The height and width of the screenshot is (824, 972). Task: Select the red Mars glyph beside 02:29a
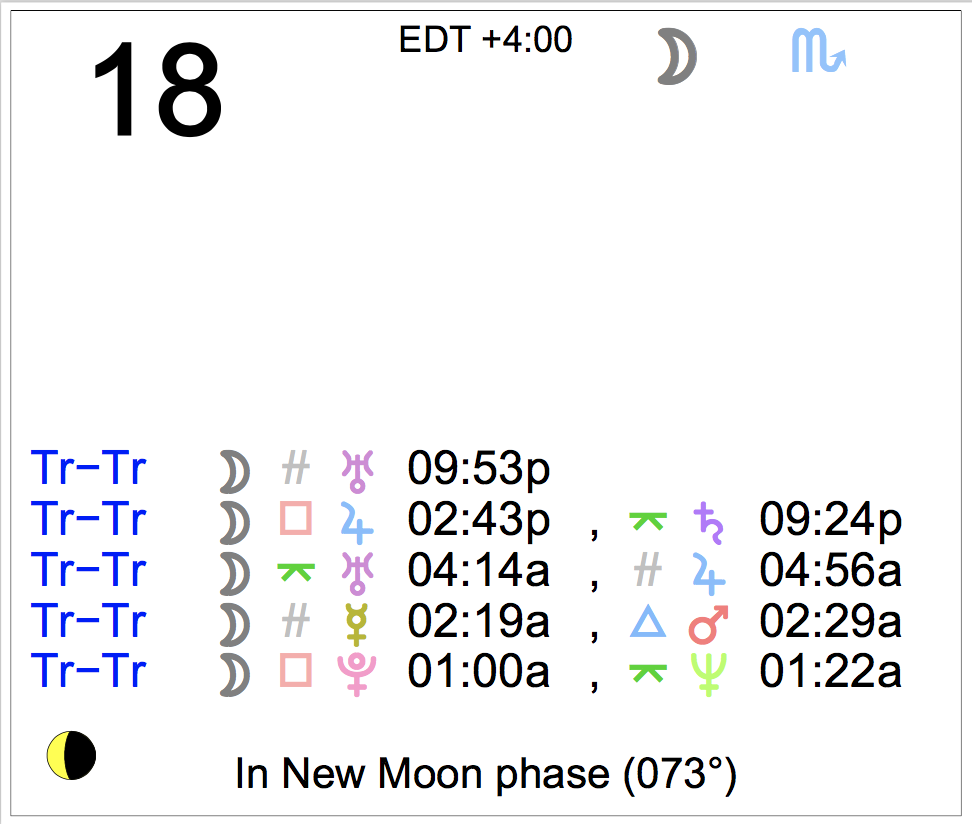[x=709, y=624]
